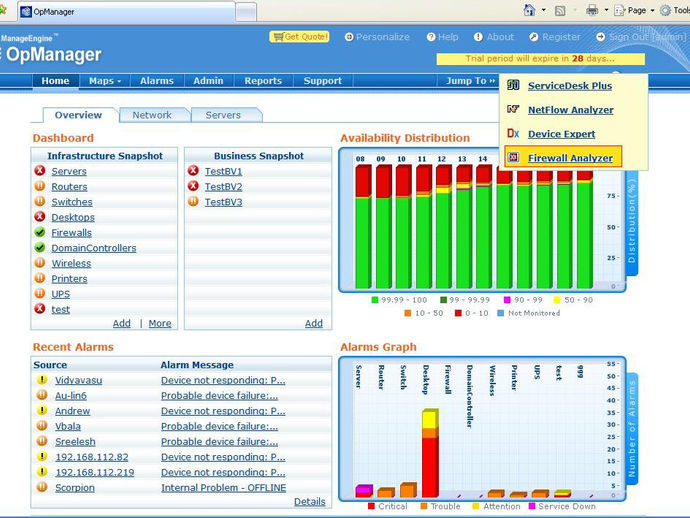Click the ServiceDesk Plus product icon

click(513, 85)
